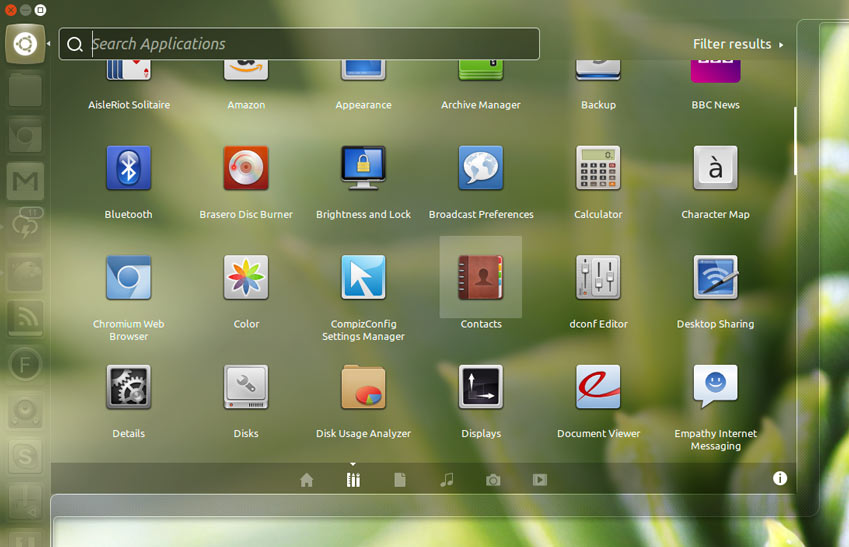Click the Search Applications field
The height and width of the screenshot is (547, 849).
coord(299,44)
